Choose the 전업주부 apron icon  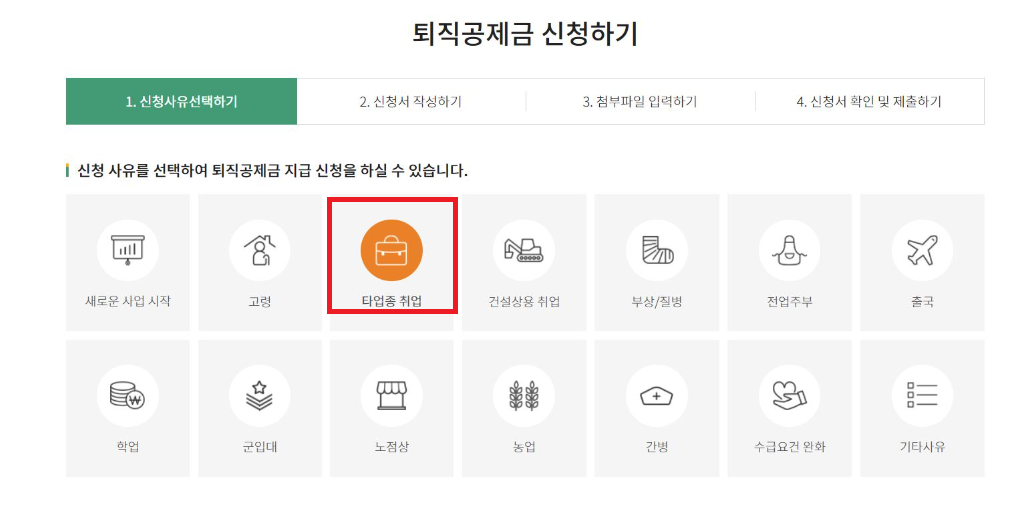coord(789,250)
